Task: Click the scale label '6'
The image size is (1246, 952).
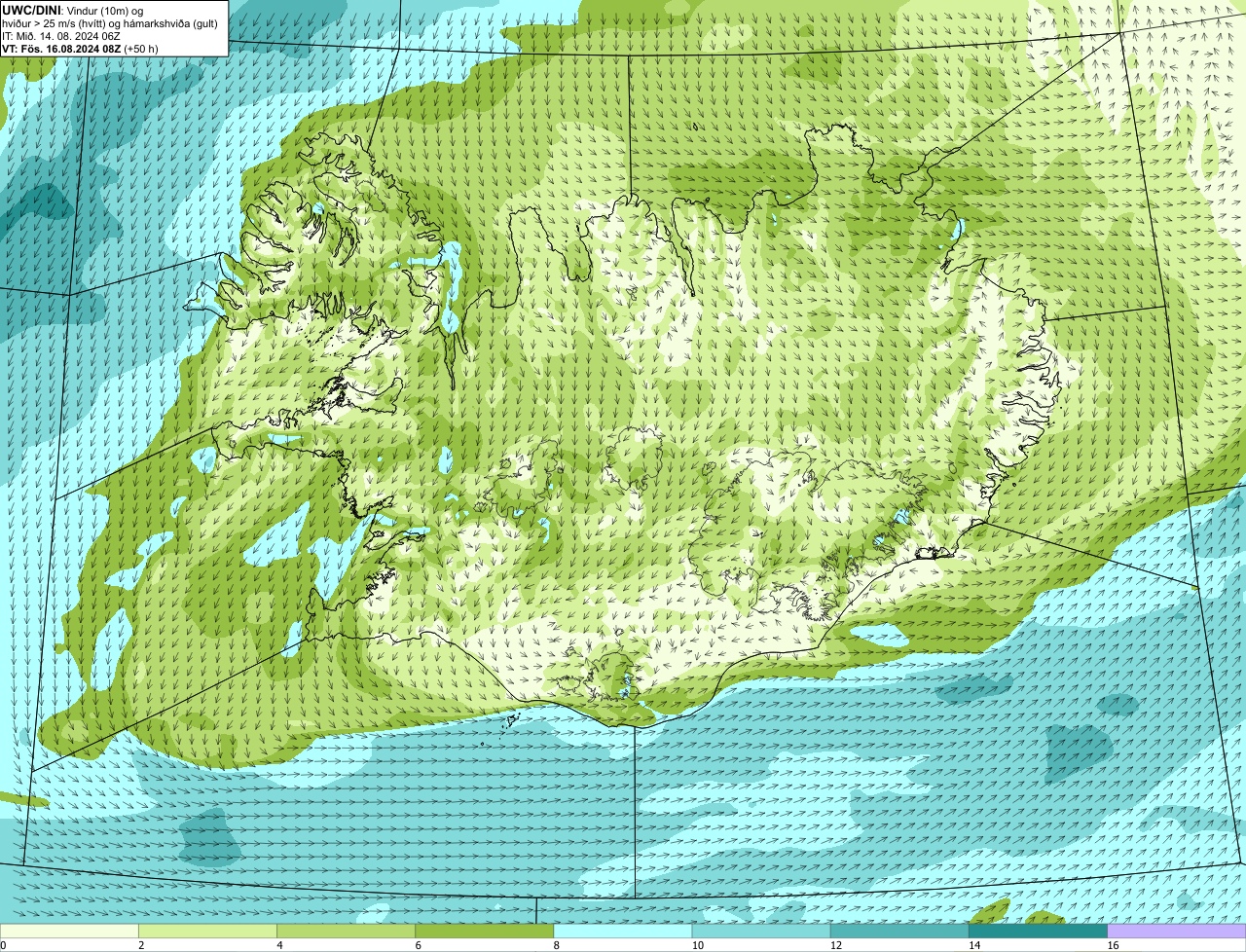Action: tap(419, 945)
